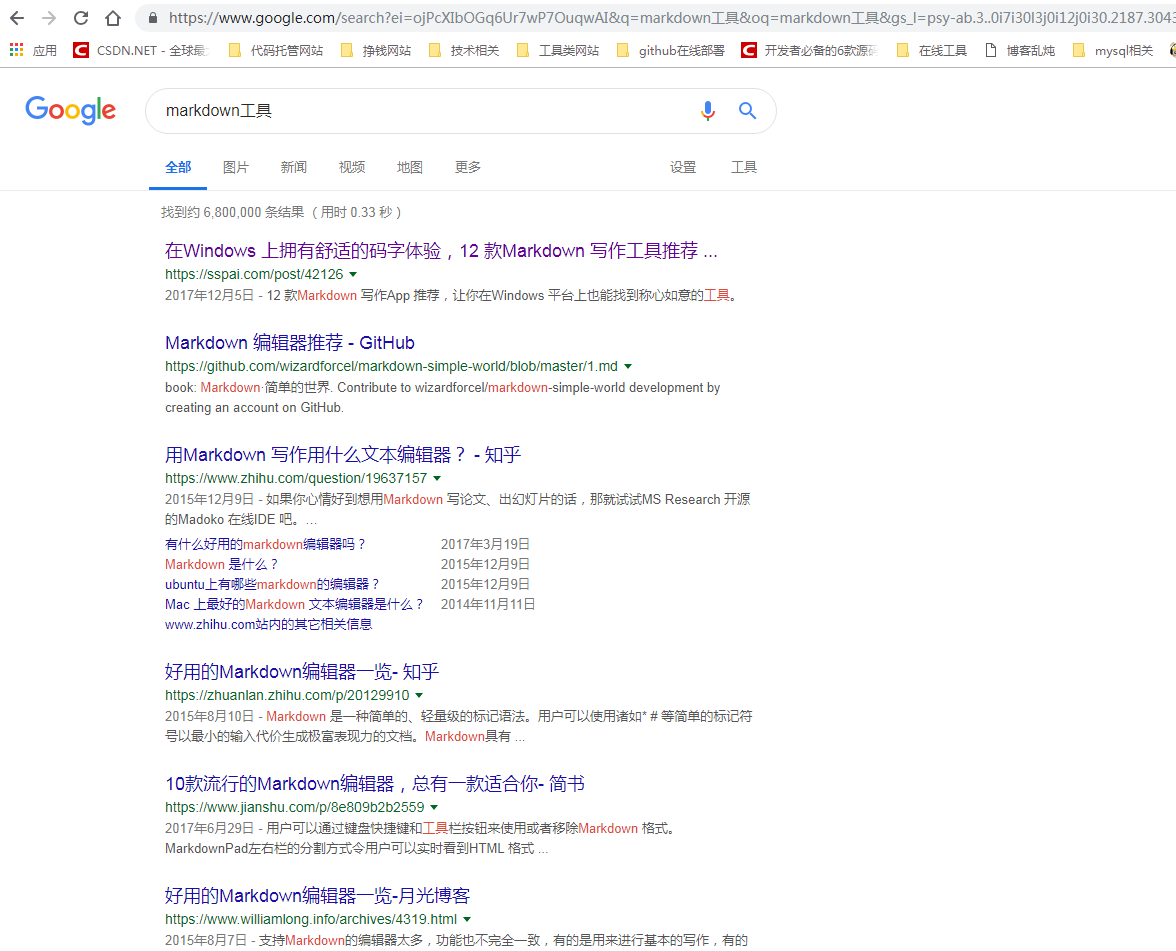Screen dimensions: 1176x951
Task: Open the CSDN.NET bookmark
Action: pyautogui.click(x=140, y=50)
